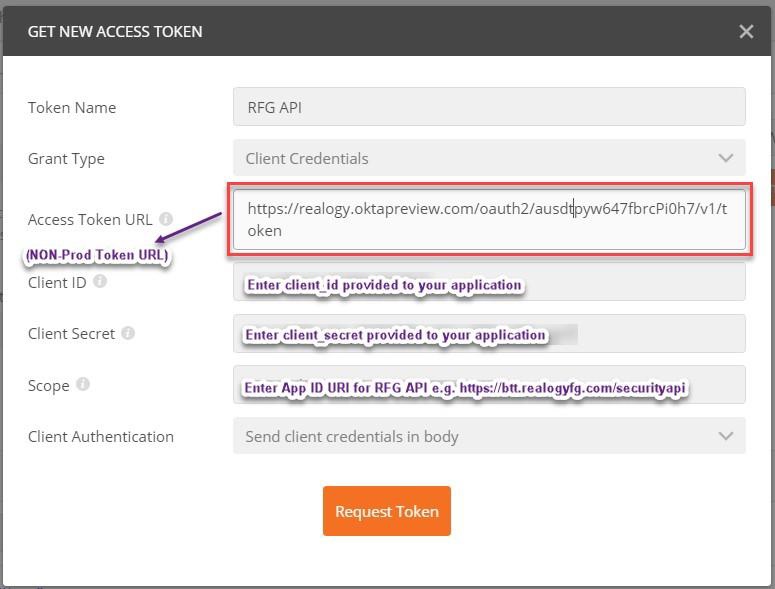
Task: Click the Grant Type label
Action: 66,158
